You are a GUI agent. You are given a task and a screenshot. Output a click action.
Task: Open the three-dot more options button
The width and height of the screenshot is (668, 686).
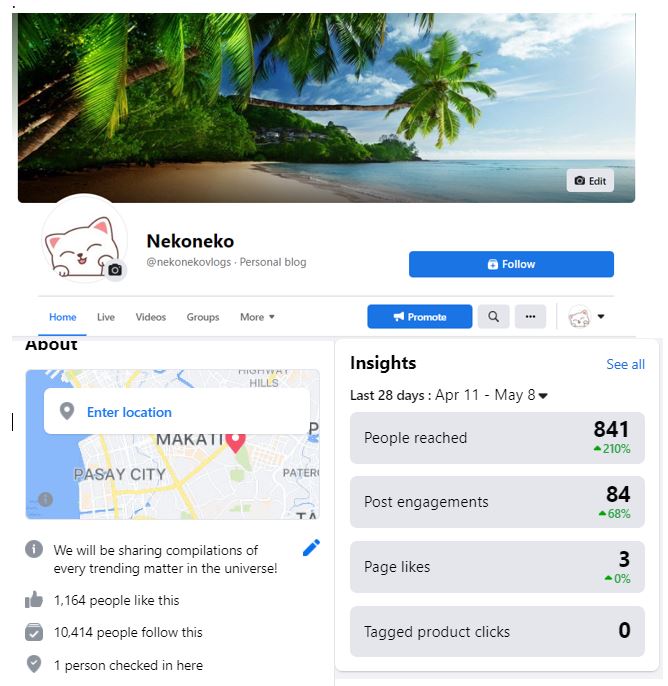coord(530,317)
